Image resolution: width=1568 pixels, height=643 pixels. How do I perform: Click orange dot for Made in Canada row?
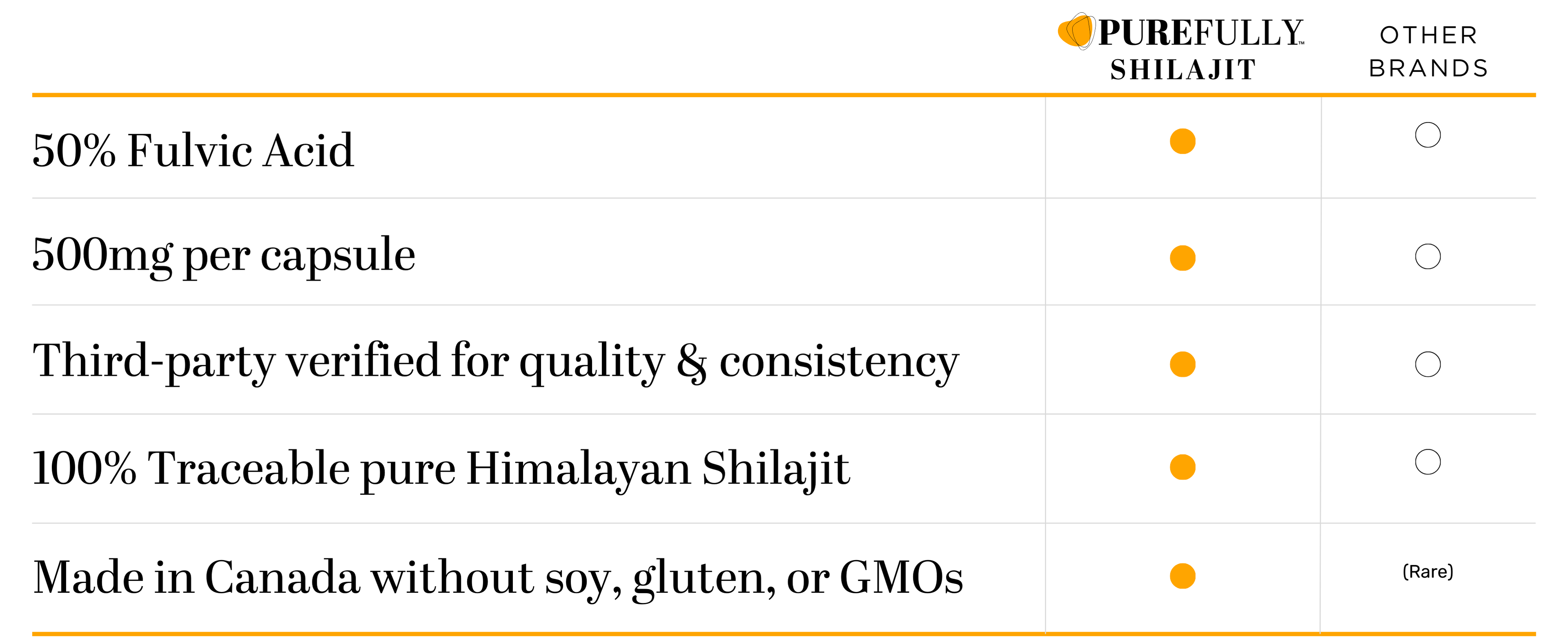point(1182,576)
